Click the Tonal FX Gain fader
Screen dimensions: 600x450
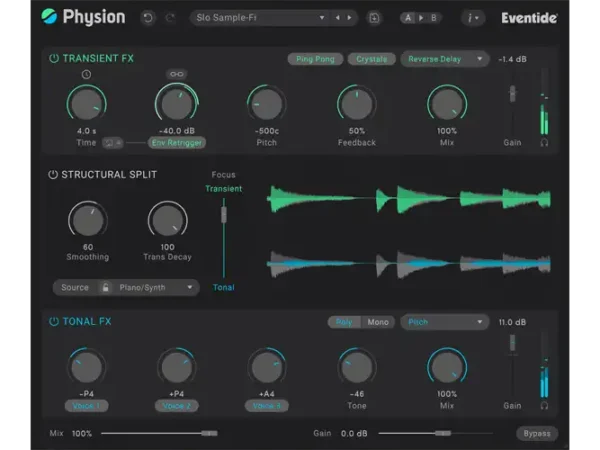(x=512, y=343)
